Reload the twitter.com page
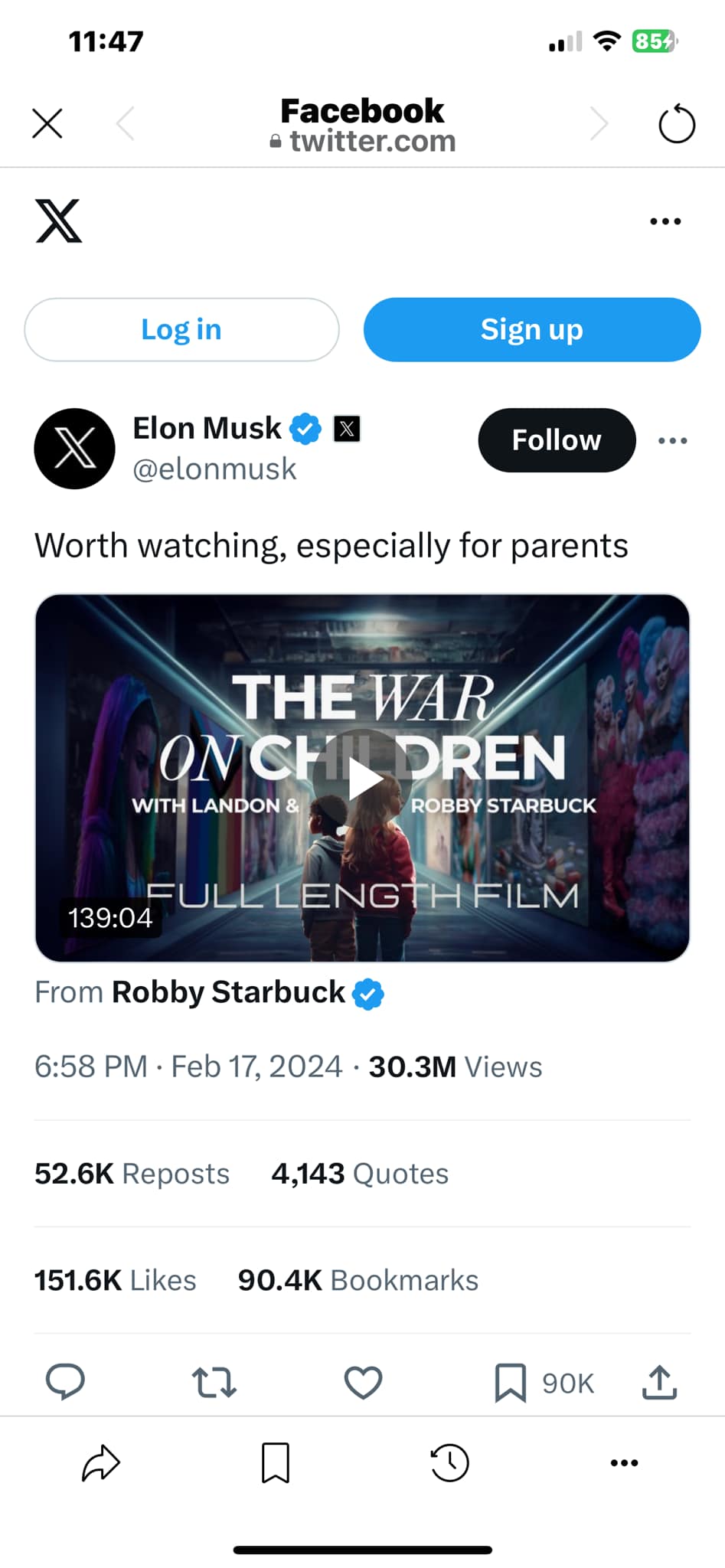Screen dimensions: 725x1568 (676, 124)
